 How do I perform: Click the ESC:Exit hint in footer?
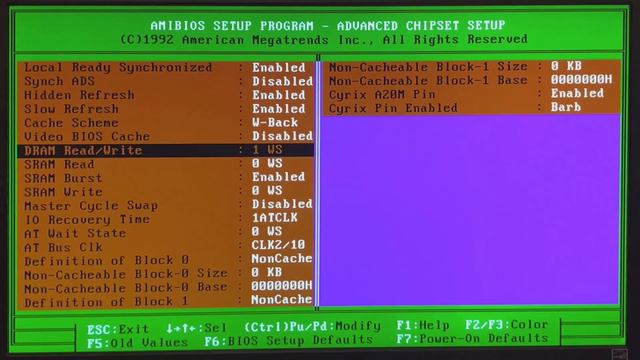pos(118,329)
